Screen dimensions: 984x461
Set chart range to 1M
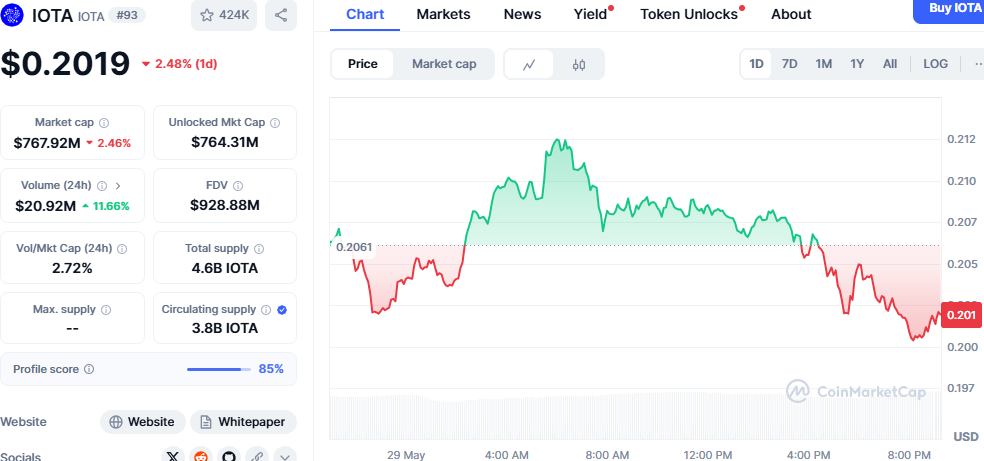click(823, 64)
